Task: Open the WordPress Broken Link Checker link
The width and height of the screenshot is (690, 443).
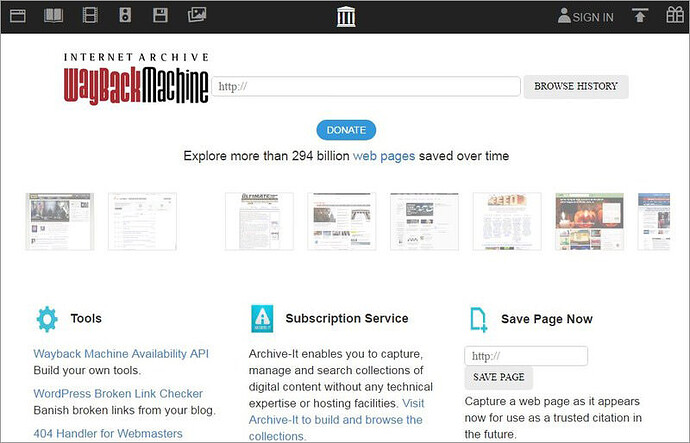Action: pos(118,393)
